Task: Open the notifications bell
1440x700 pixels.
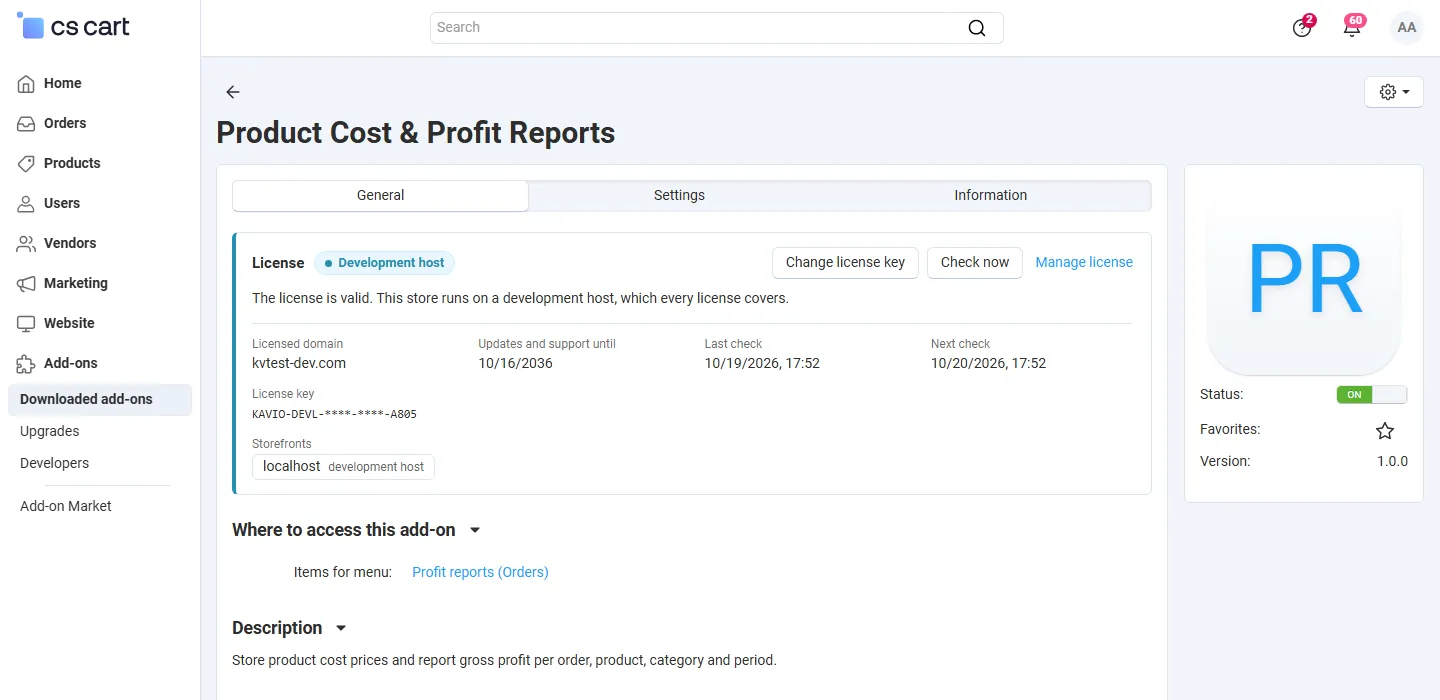Action: click(x=1352, y=28)
